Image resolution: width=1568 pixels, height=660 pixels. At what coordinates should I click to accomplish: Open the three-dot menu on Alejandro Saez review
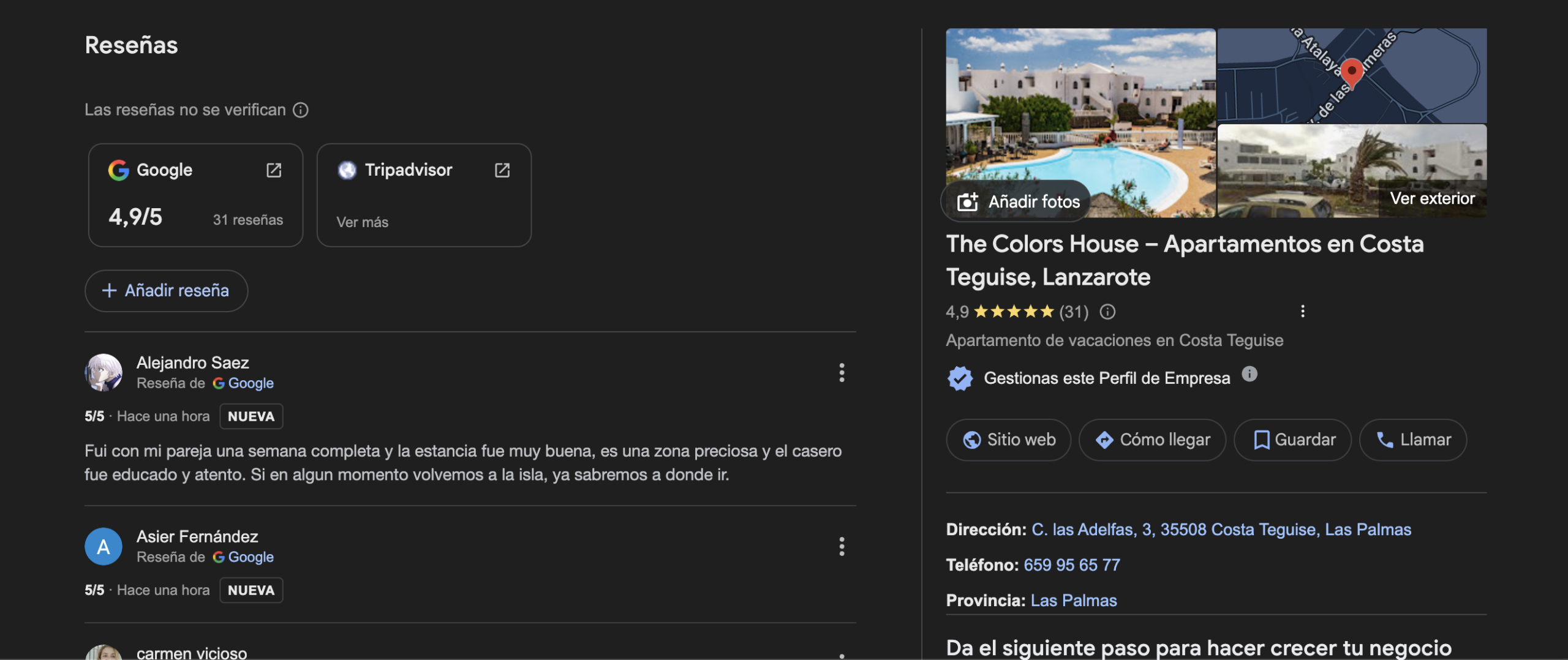pos(842,372)
